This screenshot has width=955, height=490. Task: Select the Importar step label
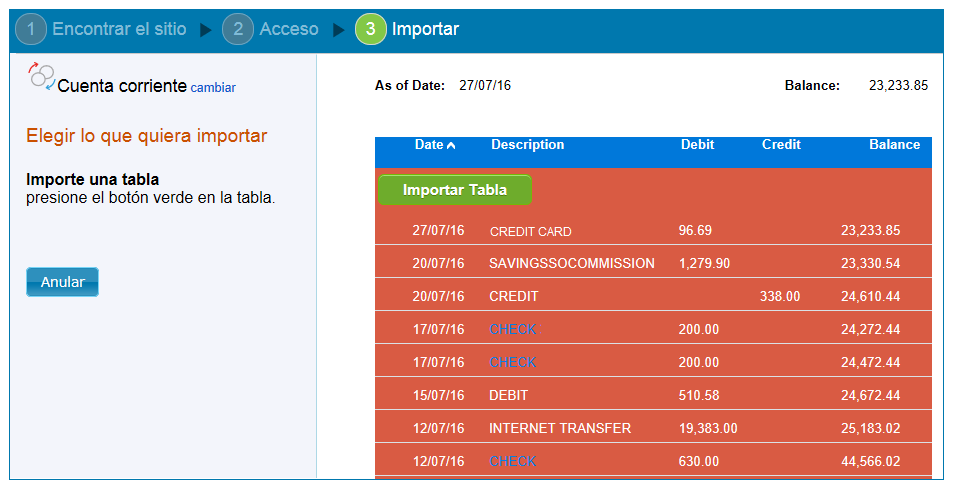tap(425, 30)
